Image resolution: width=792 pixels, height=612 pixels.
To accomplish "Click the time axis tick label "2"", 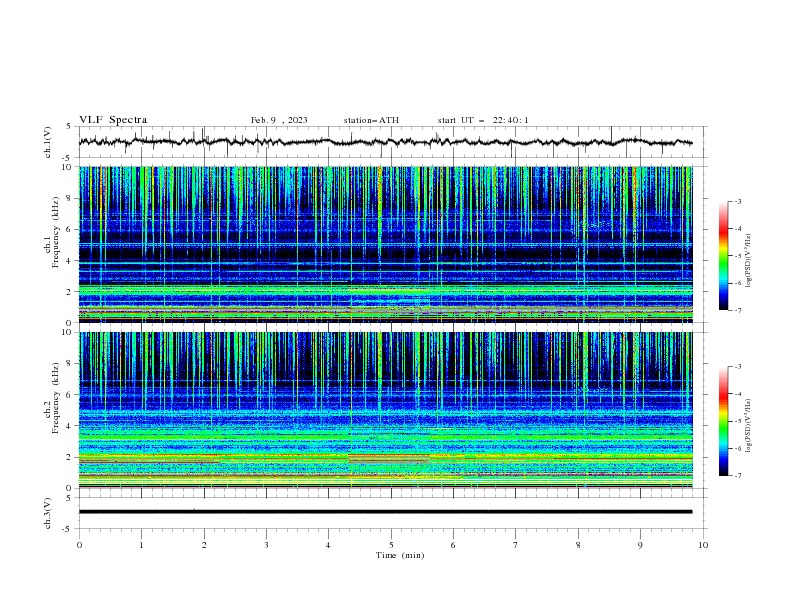I will pos(204,545).
